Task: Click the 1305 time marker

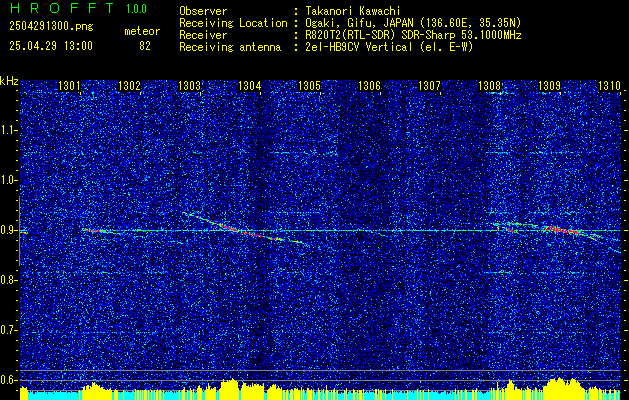Action: (310, 86)
